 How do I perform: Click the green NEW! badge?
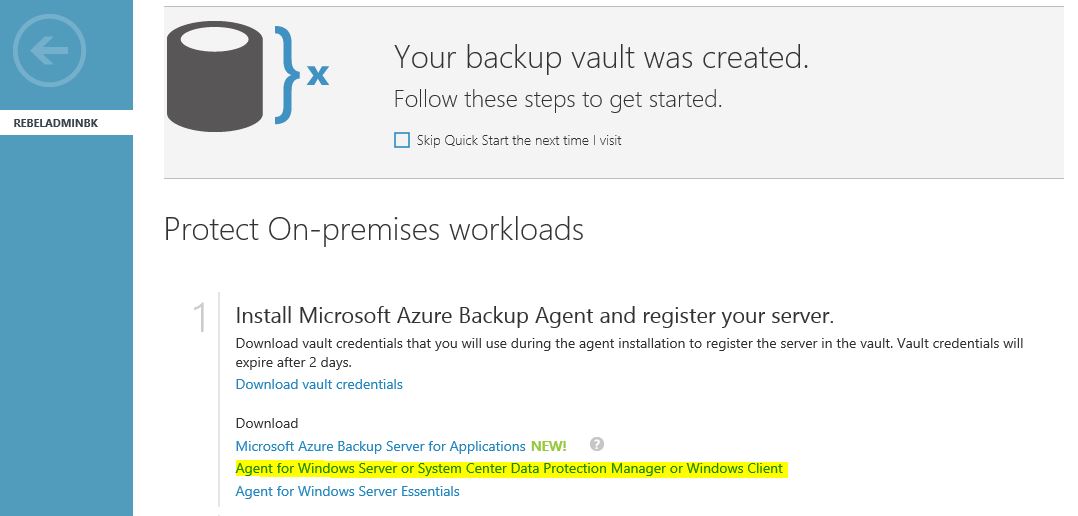pyautogui.click(x=549, y=447)
